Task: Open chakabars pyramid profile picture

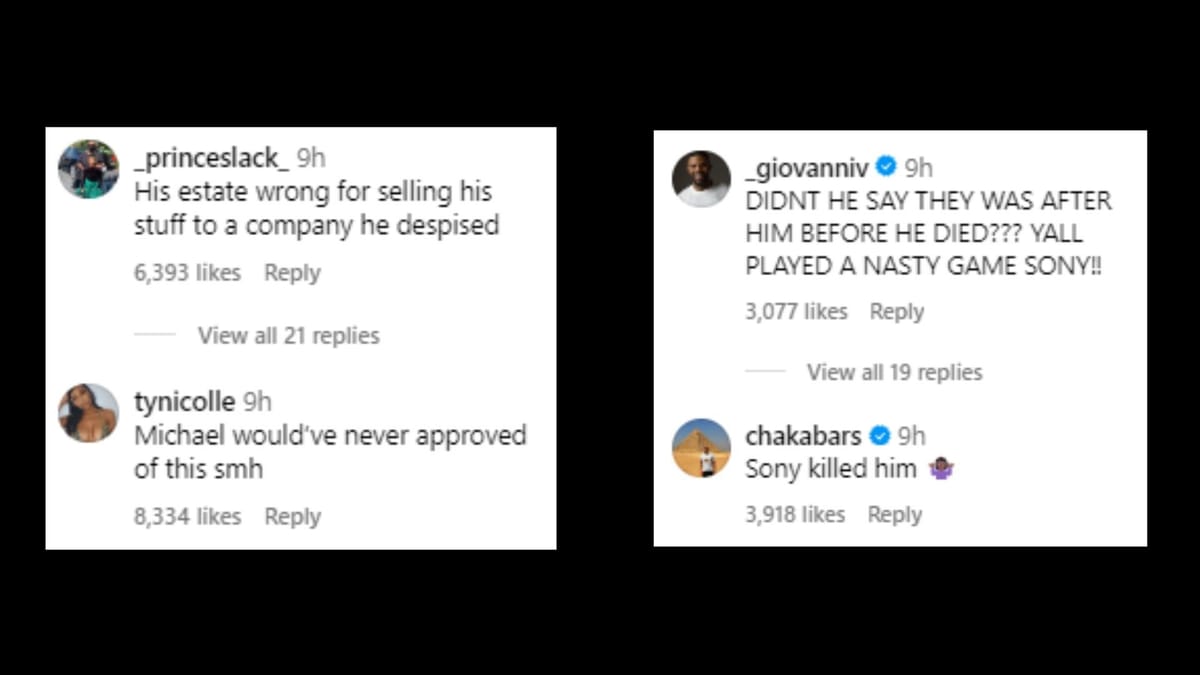Action: [x=701, y=447]
